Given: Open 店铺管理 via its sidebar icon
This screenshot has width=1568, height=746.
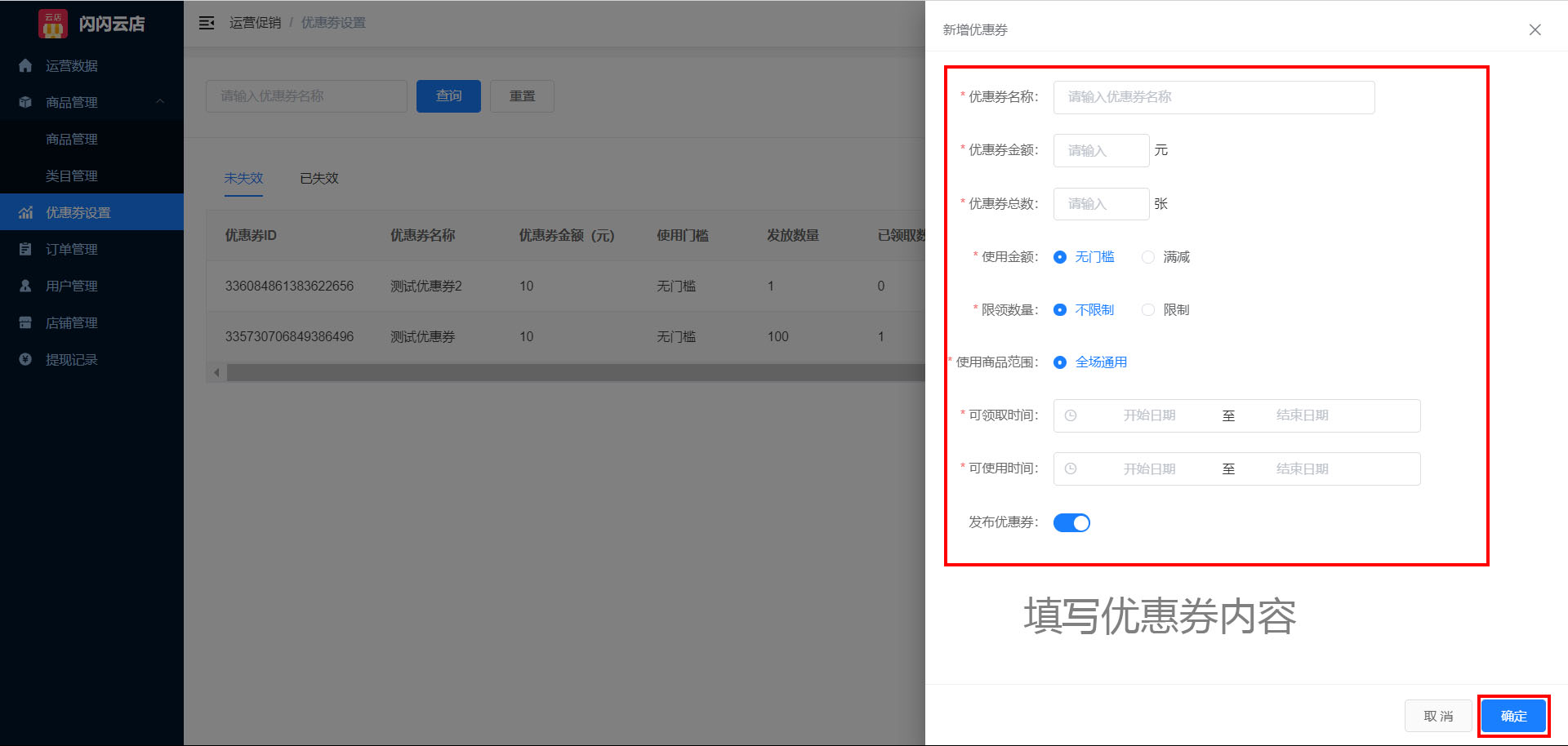Looking at the screenshot, I should (x=24, y=322).
